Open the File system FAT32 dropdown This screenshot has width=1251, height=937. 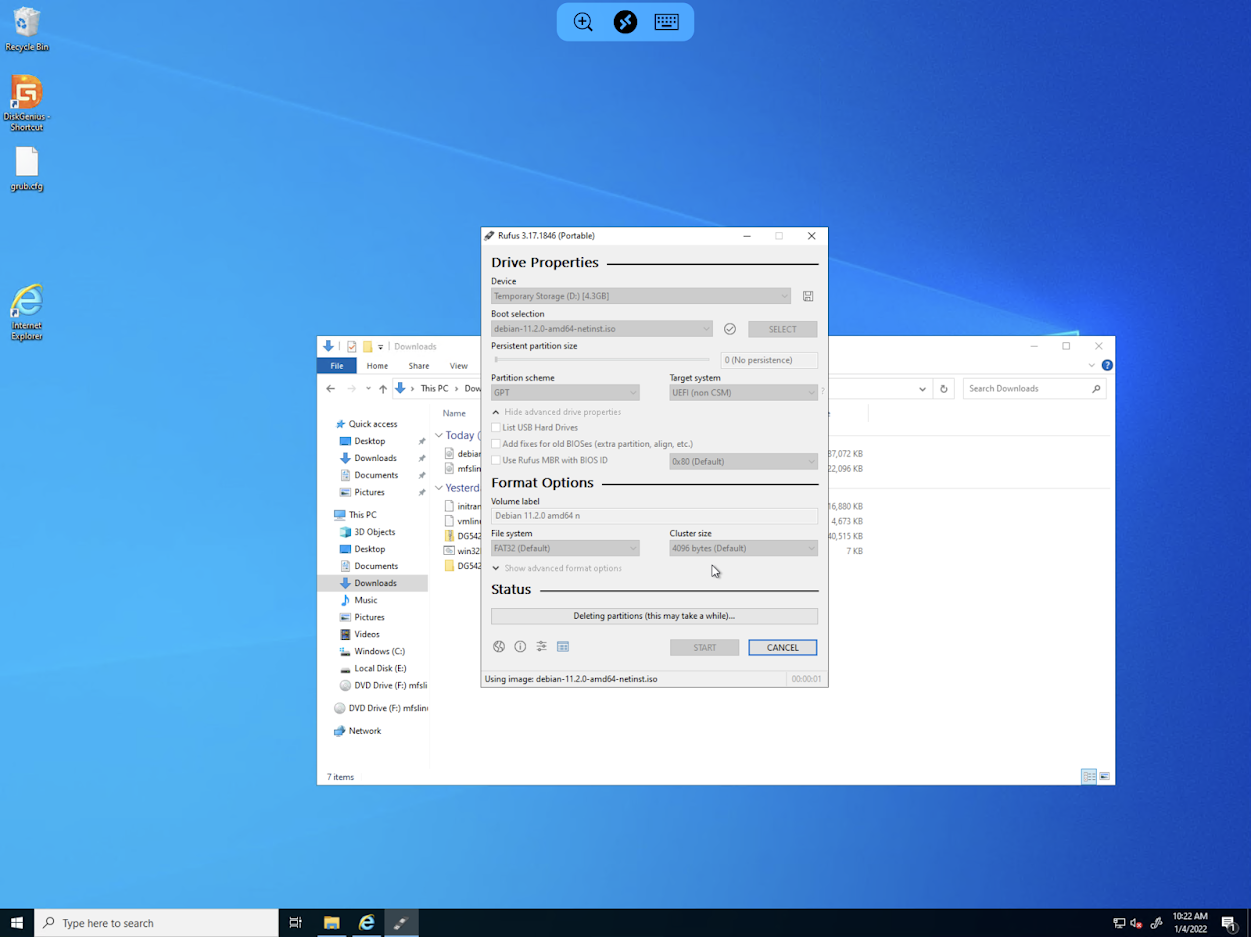click(x=565, y=548)
